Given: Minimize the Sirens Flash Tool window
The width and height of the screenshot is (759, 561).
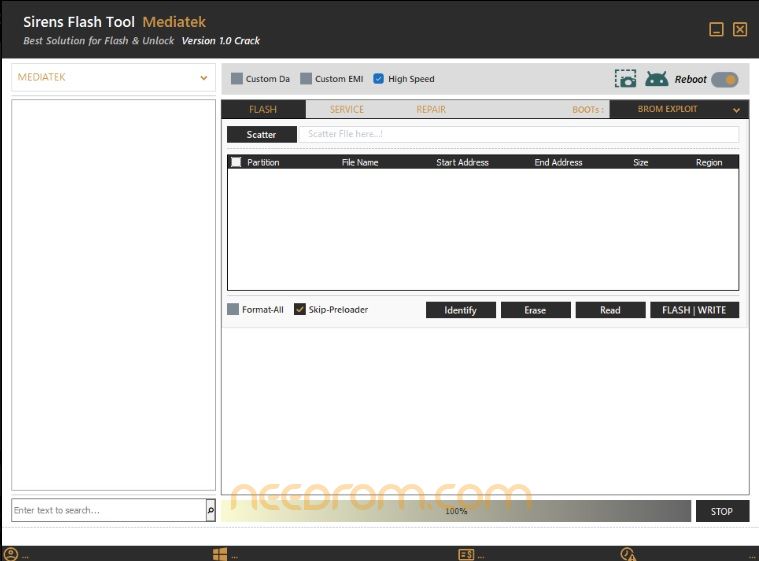Looking at the screenshot, I should click(716, 30).
